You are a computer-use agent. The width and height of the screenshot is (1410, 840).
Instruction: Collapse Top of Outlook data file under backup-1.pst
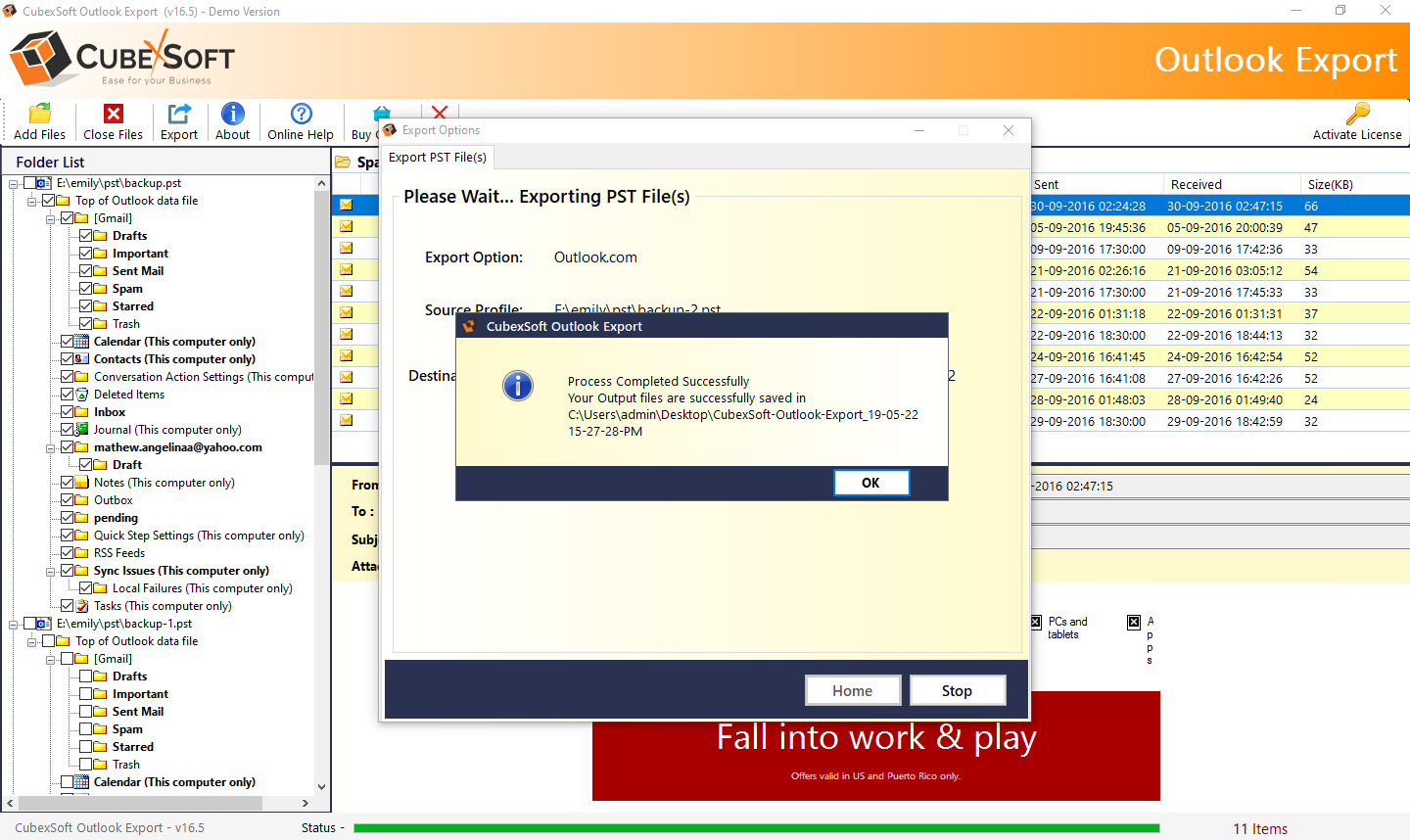(32, 641)
